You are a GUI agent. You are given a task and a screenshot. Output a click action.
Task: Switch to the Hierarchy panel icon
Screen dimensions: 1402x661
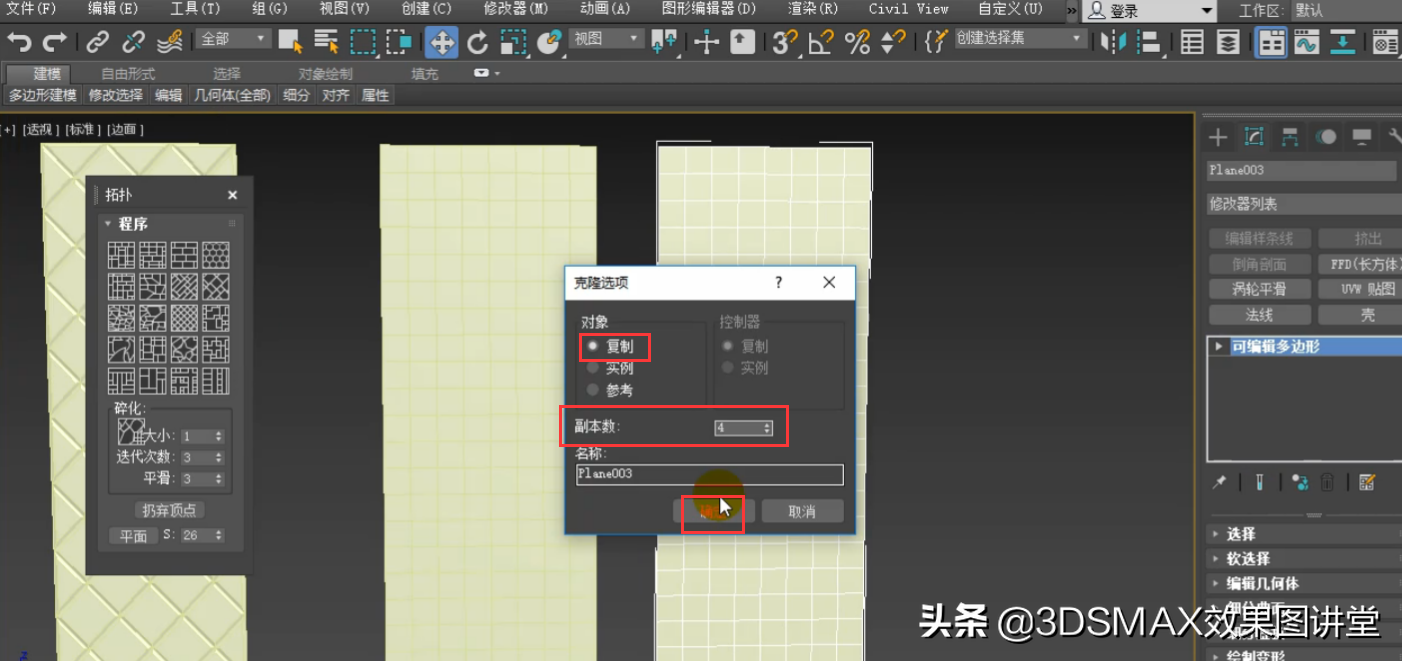tap(1290, 137)
